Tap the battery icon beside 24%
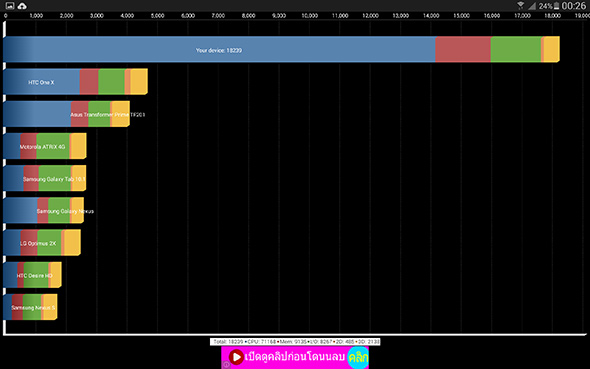Image resolution: width=590 pixels, height=369 pixels. (x=556, y=6)
